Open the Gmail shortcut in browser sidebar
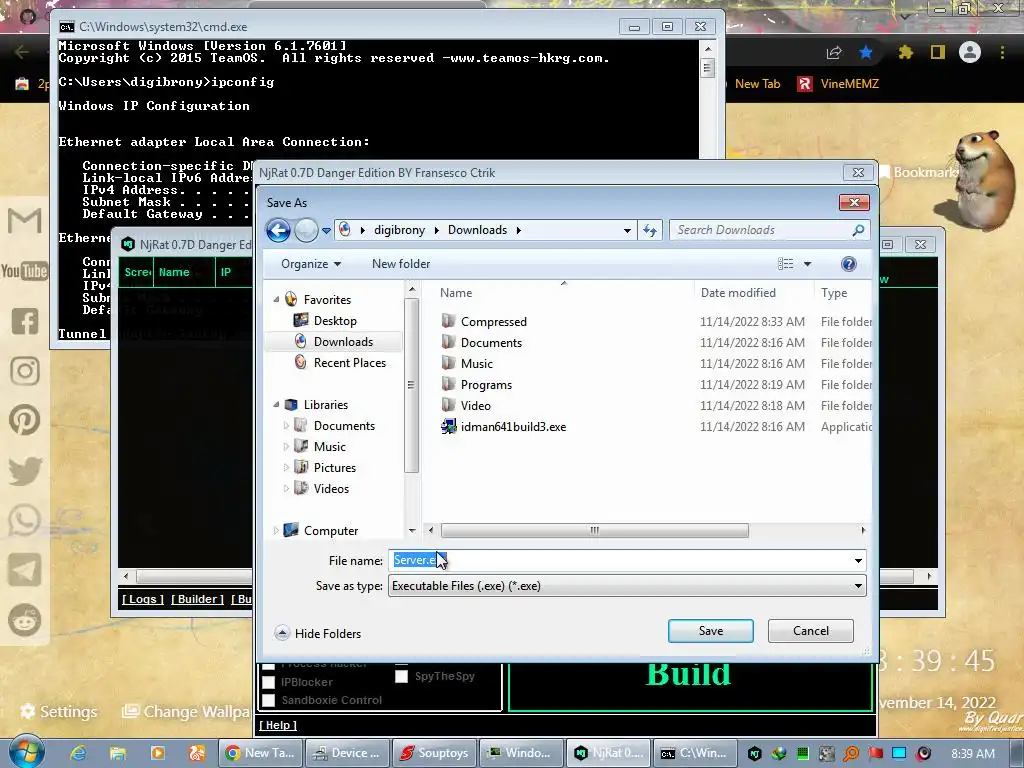The image size is (1024, 768). (x=25, y=221)
